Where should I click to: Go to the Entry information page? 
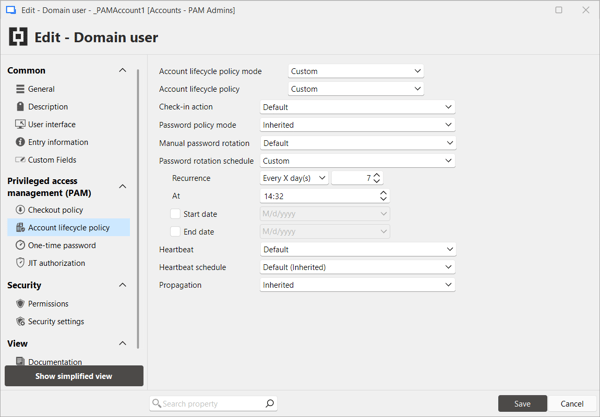click(x=69, y=142)
